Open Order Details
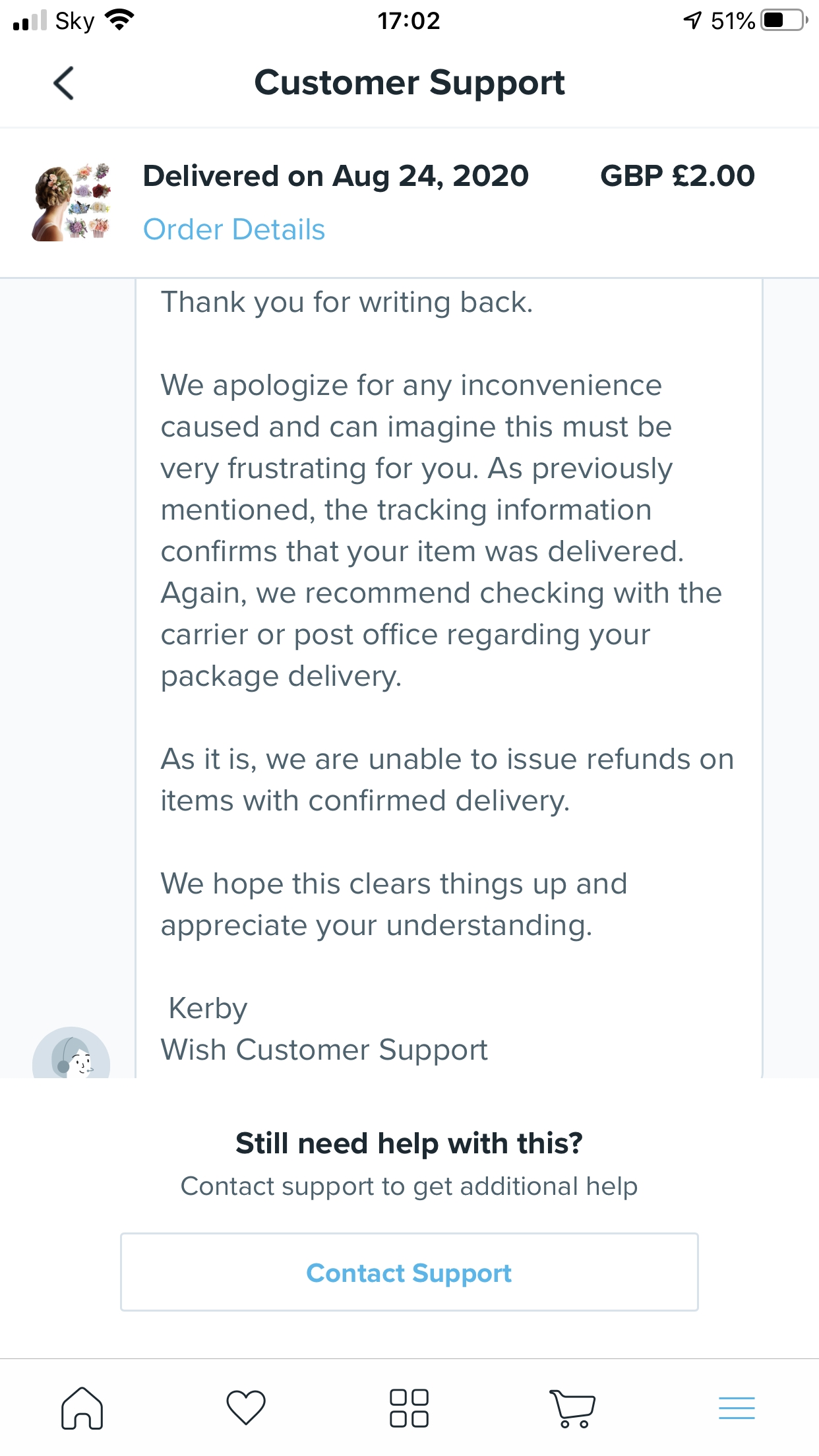Viewport: 819px width, 1456px height. [x=234, y=229]
